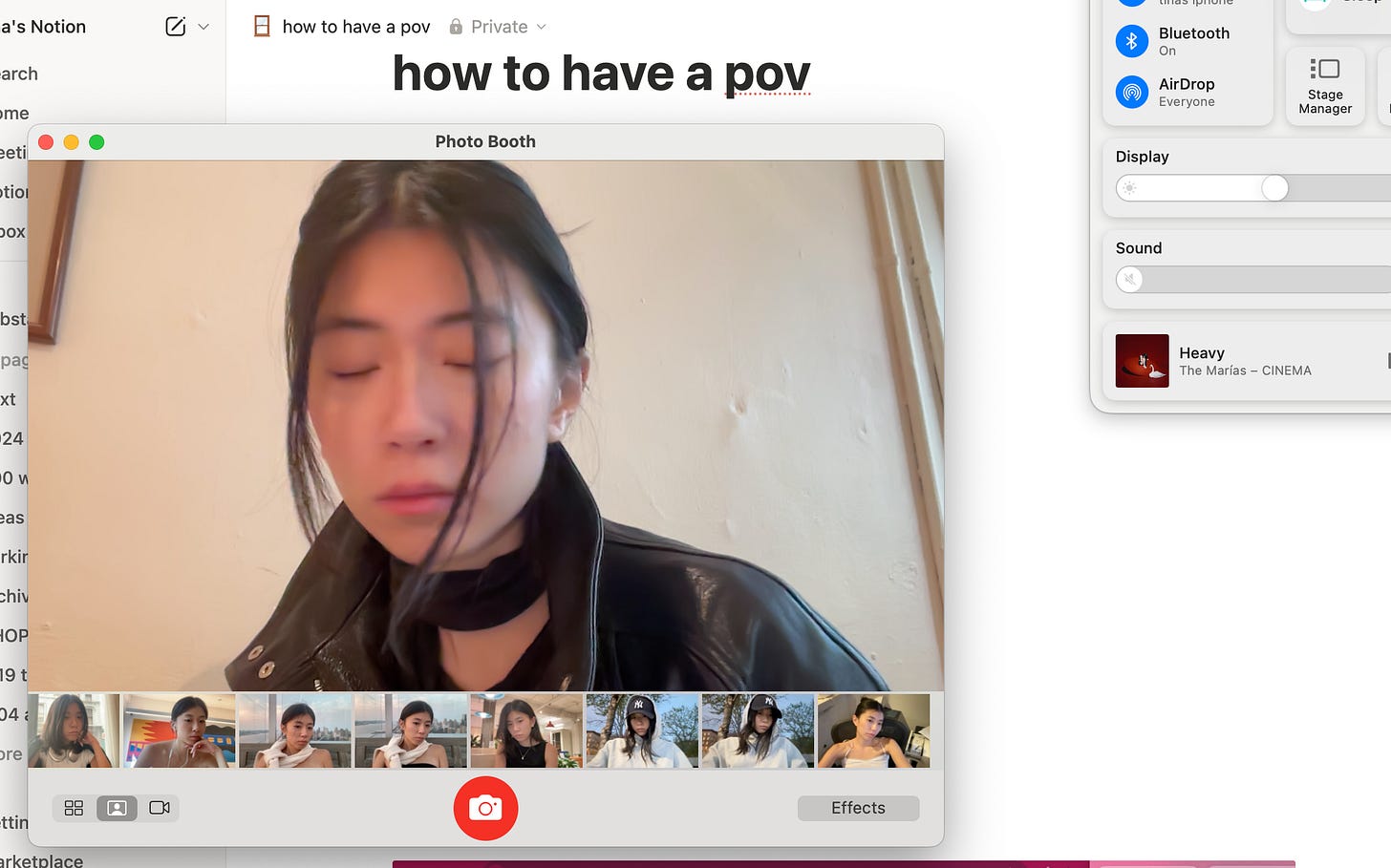Click the page icon beside 'how to have a pov' breadcrumb
The image size is (1391, 868).
click(262, 27)
